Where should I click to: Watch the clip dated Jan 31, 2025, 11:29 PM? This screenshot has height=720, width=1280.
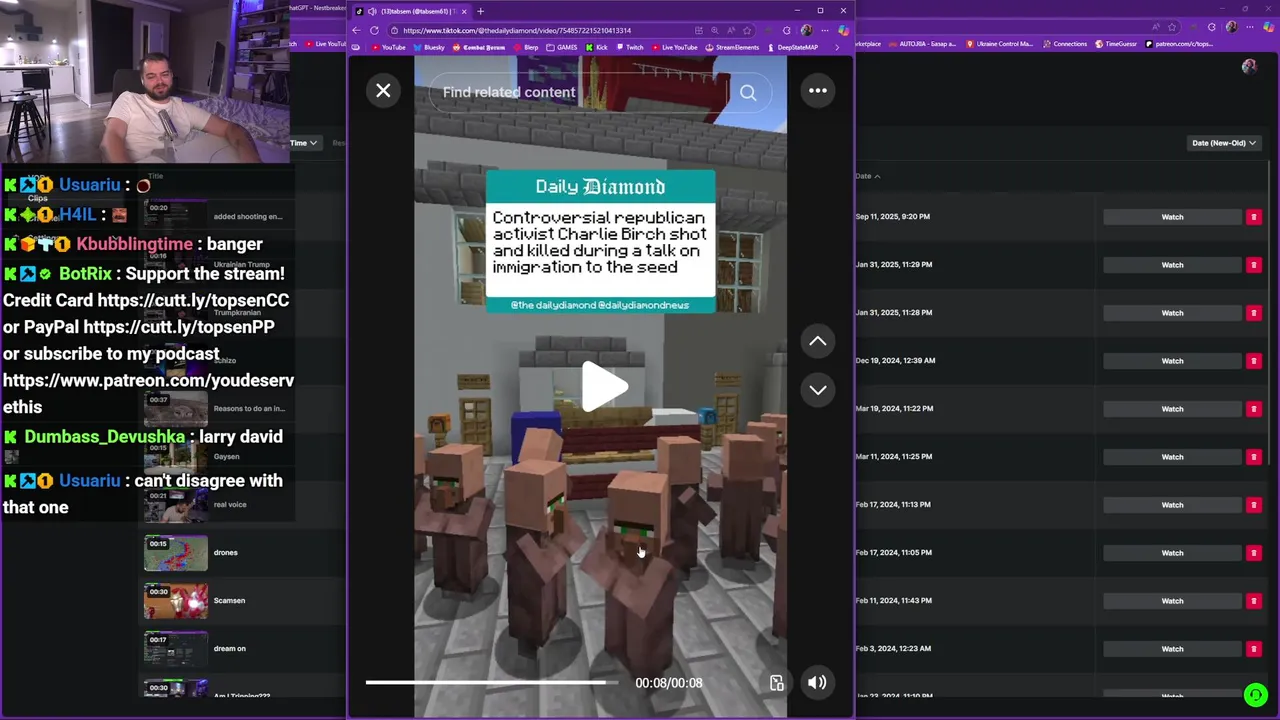coord(1172,265)
